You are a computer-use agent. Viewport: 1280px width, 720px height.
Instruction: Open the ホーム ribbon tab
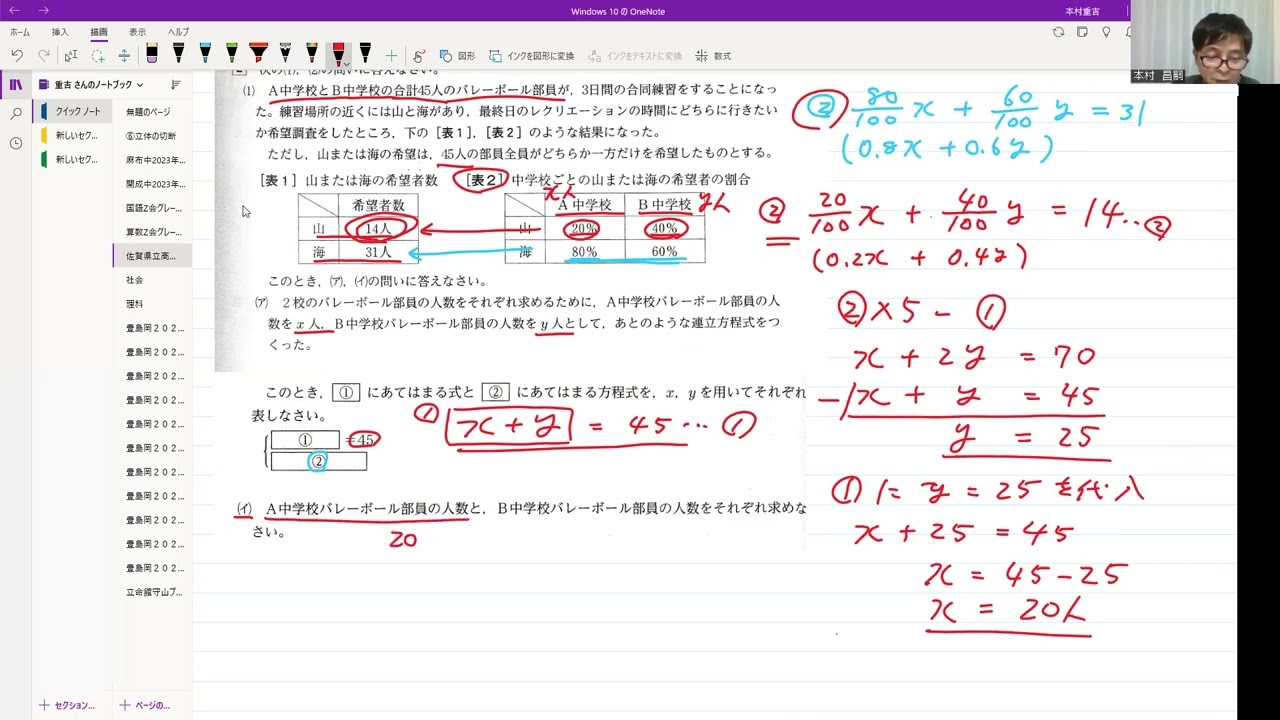20,32
